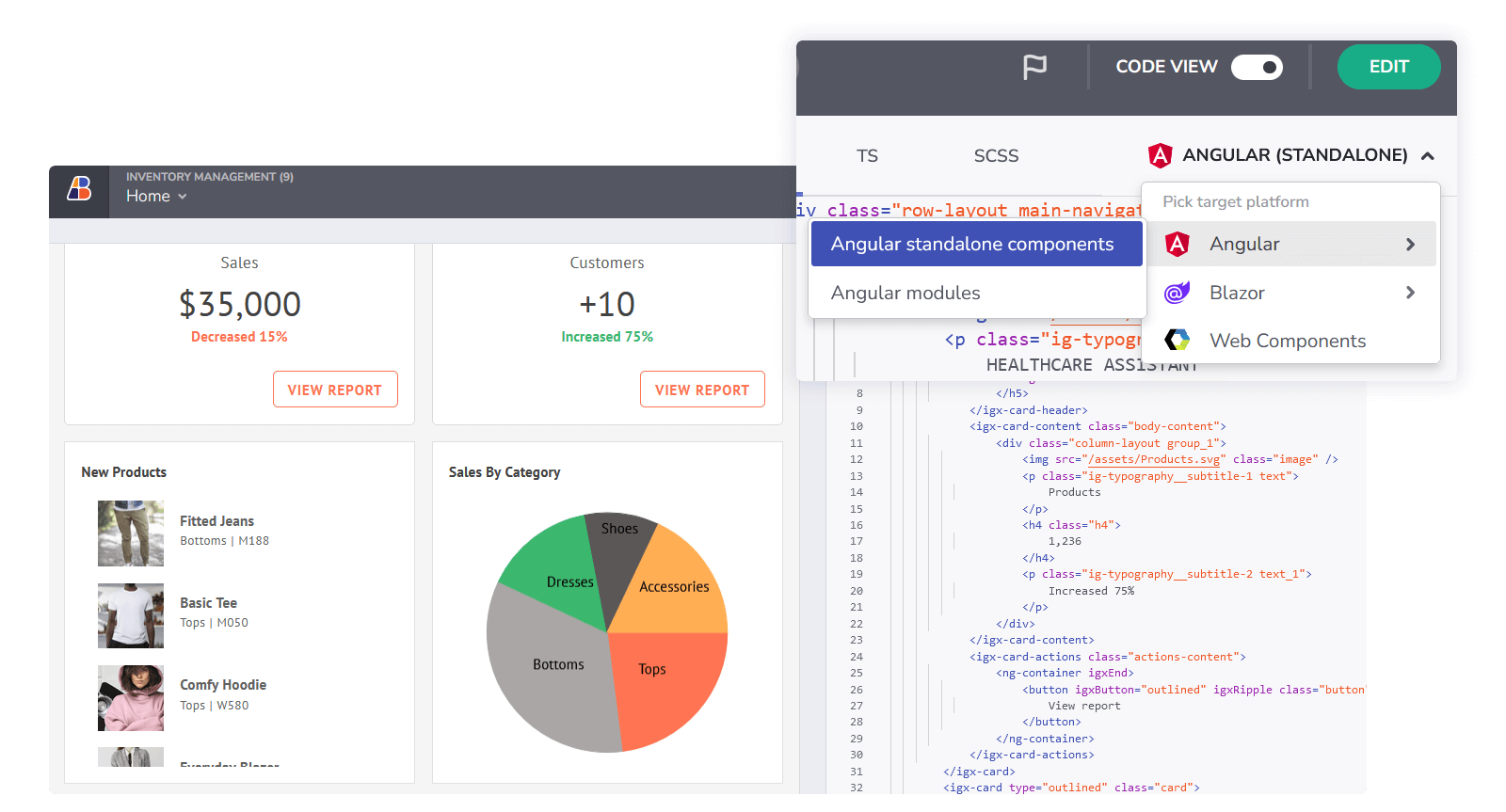Click code line number 12
Viewport: 1506px width, 812px height.
tap(857, 459)
